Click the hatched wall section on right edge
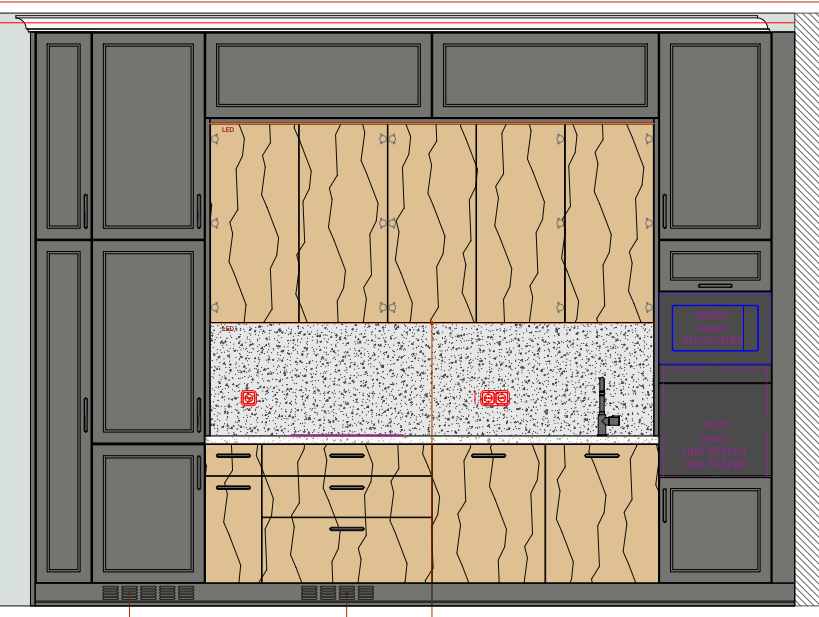 806,300
